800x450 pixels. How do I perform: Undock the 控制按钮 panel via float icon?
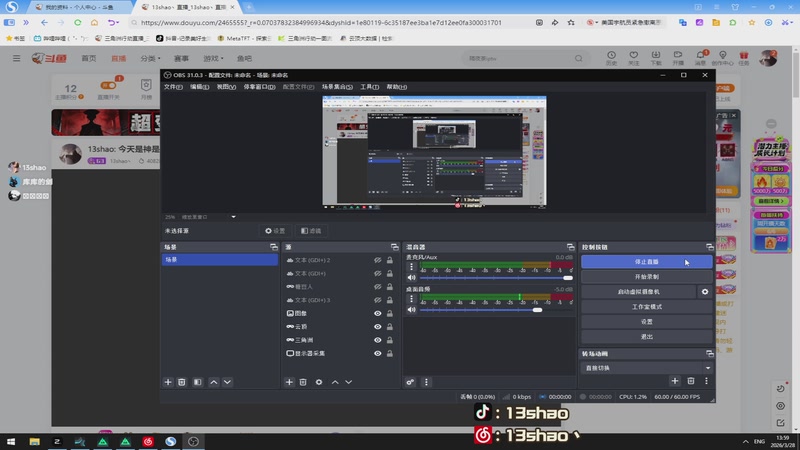[710, 247]
